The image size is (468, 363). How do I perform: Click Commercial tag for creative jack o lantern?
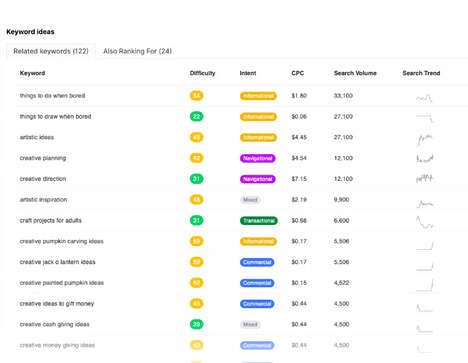pos(257,262)
